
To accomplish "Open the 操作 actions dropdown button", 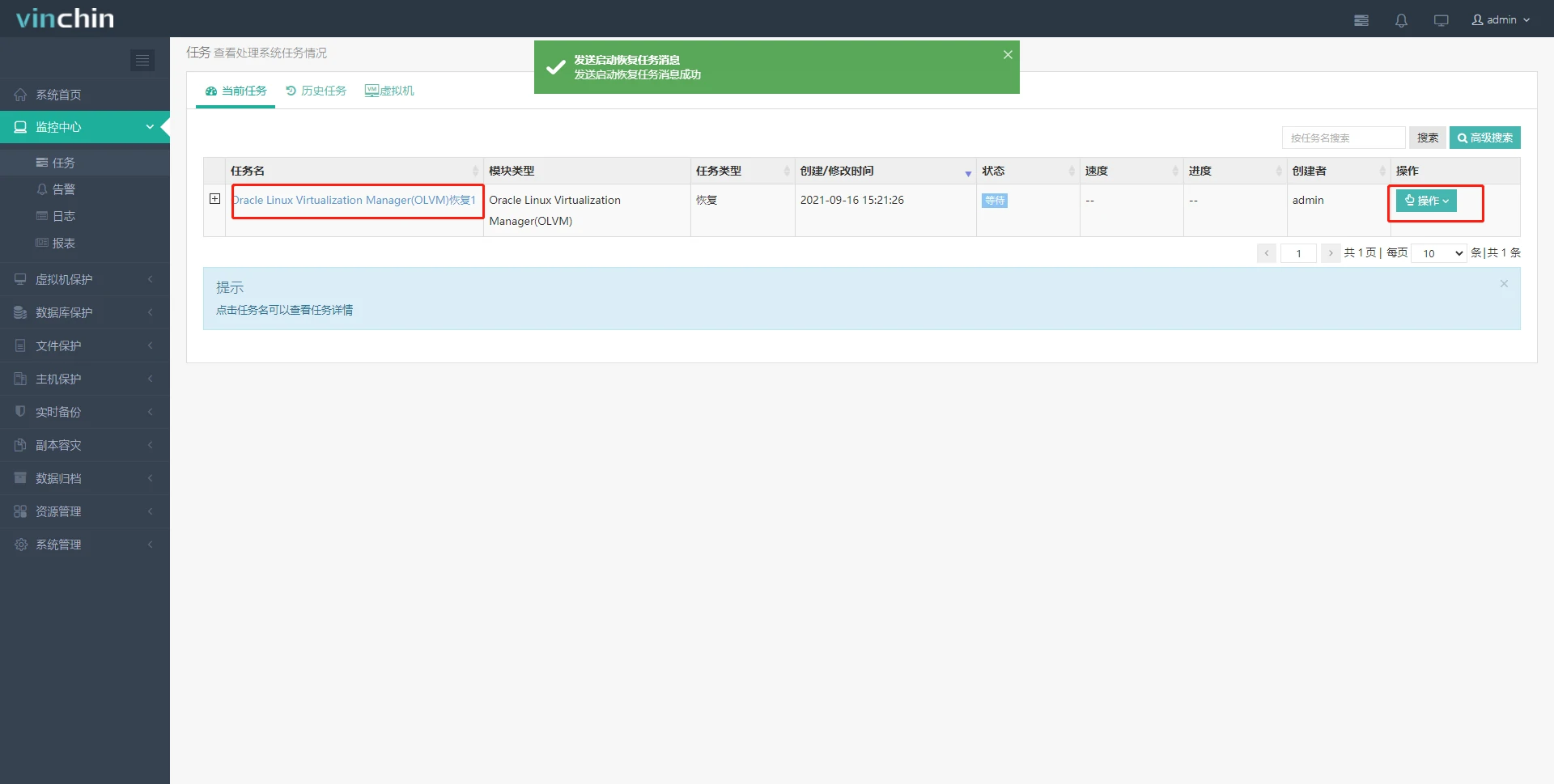I will [1426, 201].
